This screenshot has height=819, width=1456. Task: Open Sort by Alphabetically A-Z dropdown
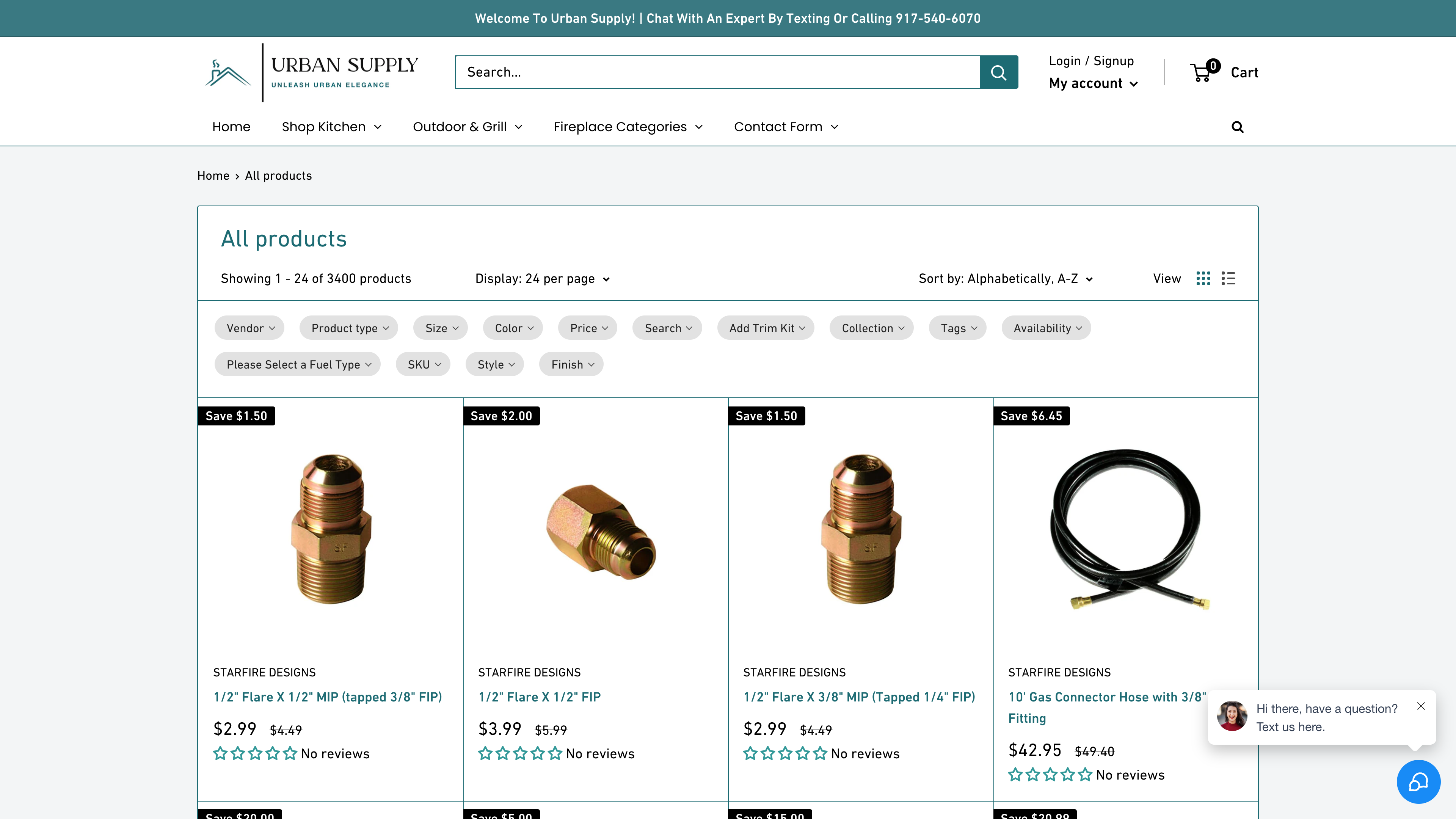(1006, 279)
